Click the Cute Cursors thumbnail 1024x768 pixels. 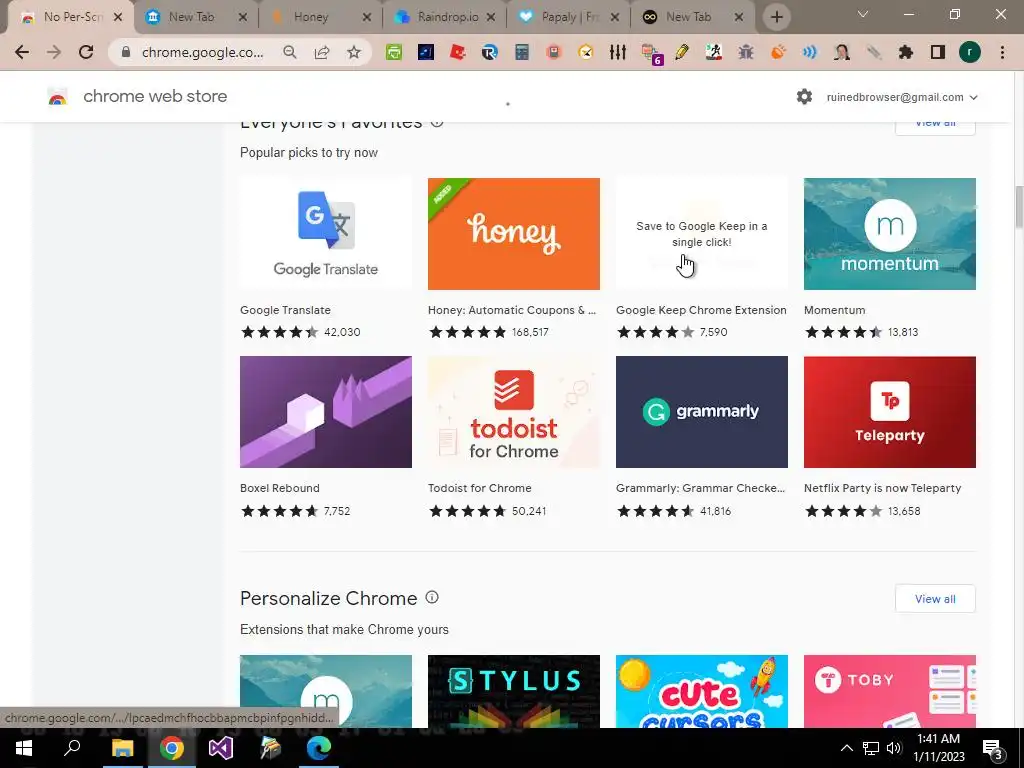click(702, 691)
